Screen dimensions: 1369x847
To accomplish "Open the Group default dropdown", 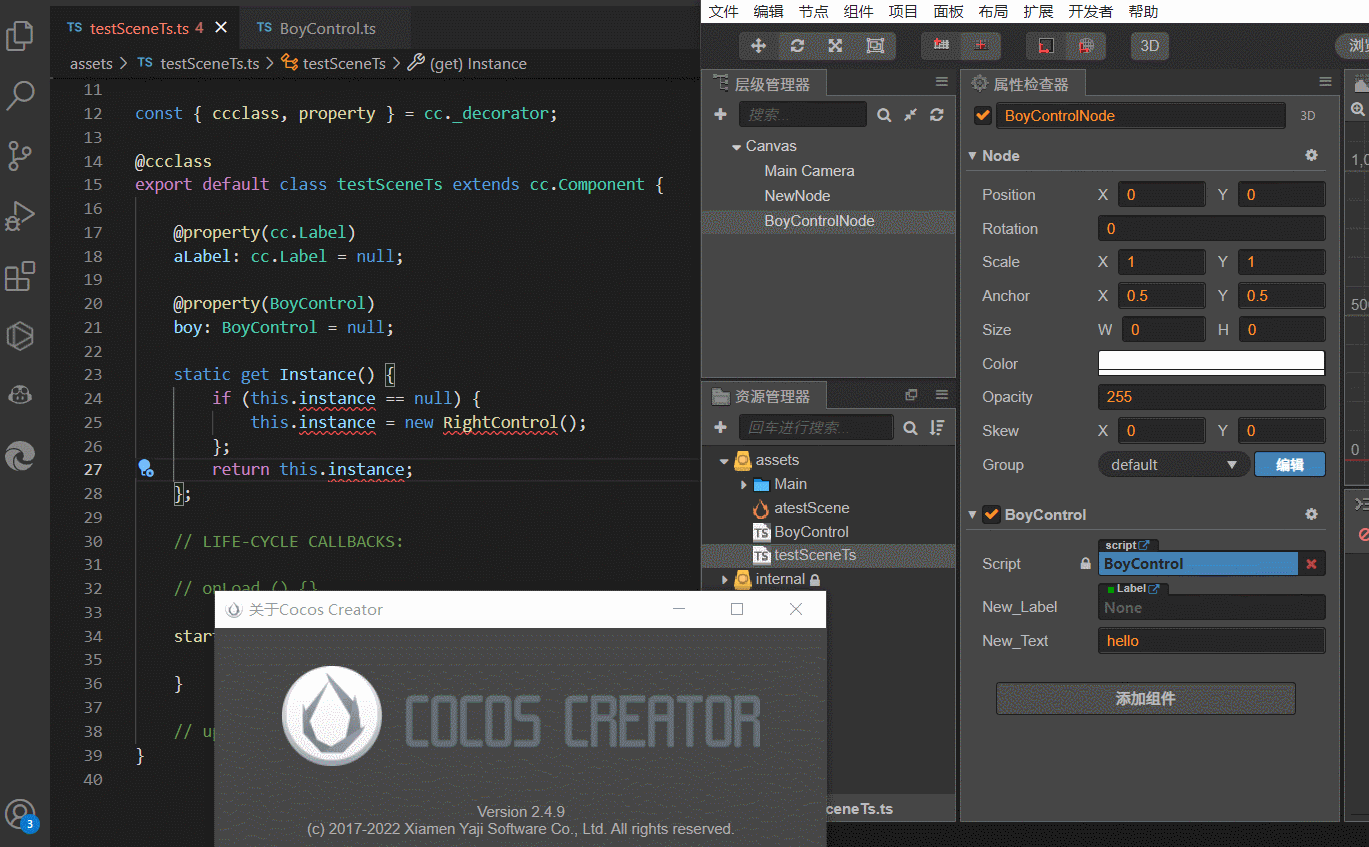I will 1174,465.
